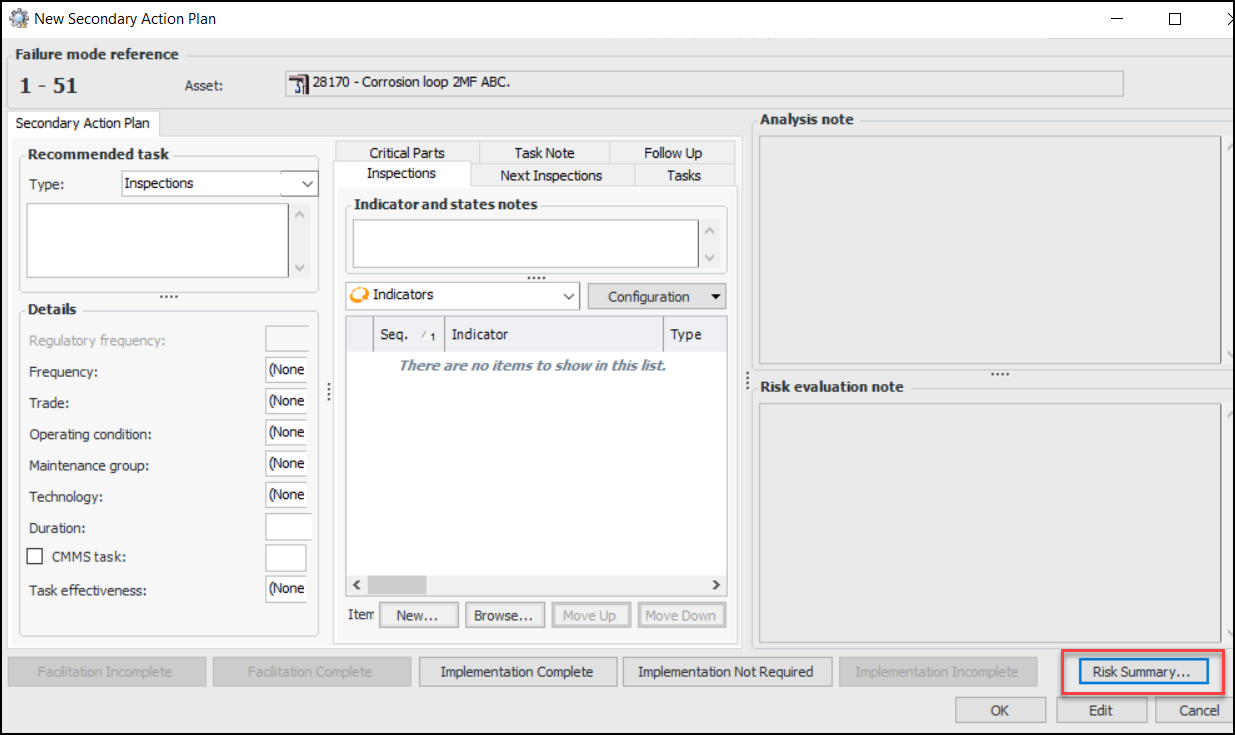
Task: Sort list by Indicator column header
Action: tap(553, 335)
